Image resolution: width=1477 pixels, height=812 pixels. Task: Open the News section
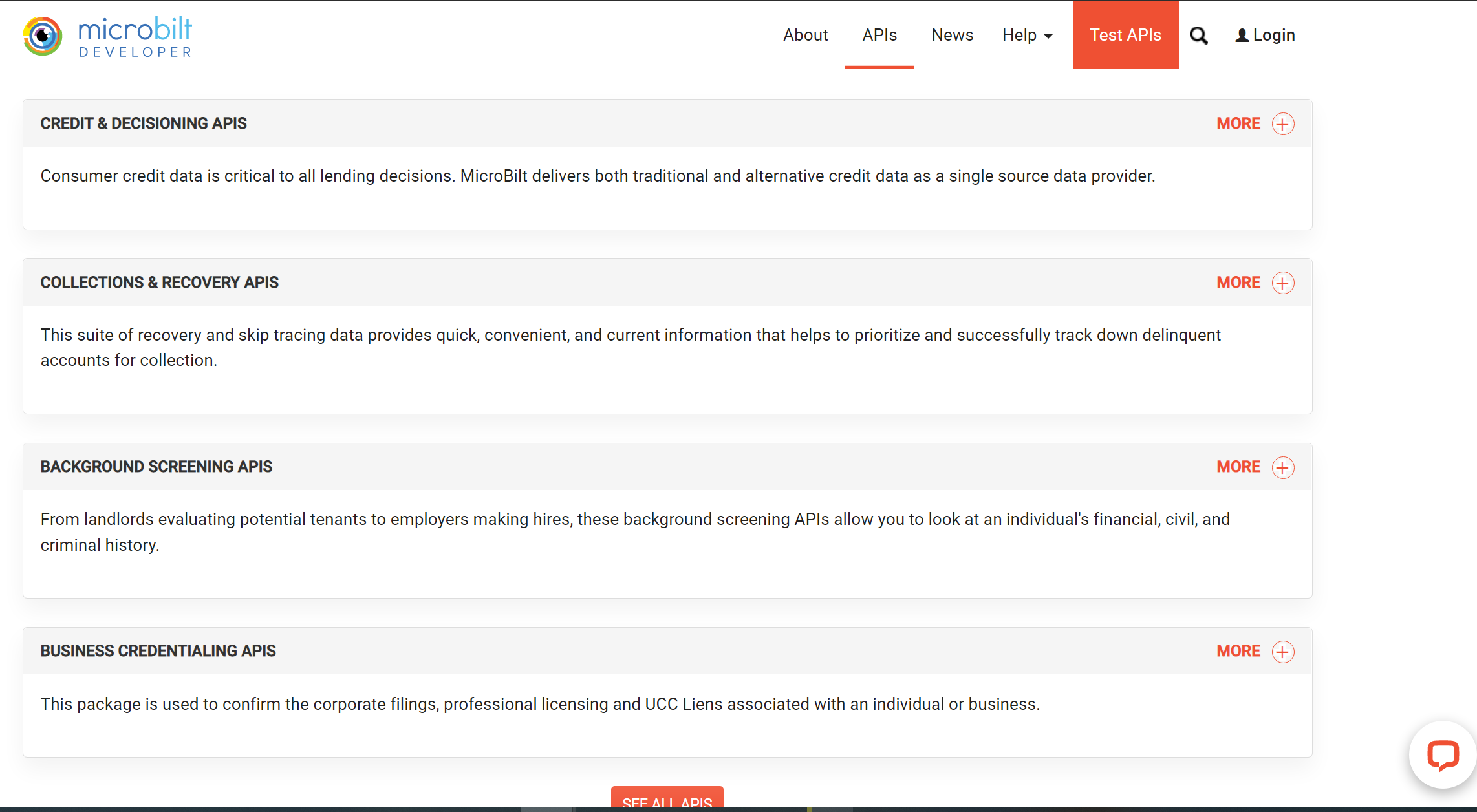point(953,35)
